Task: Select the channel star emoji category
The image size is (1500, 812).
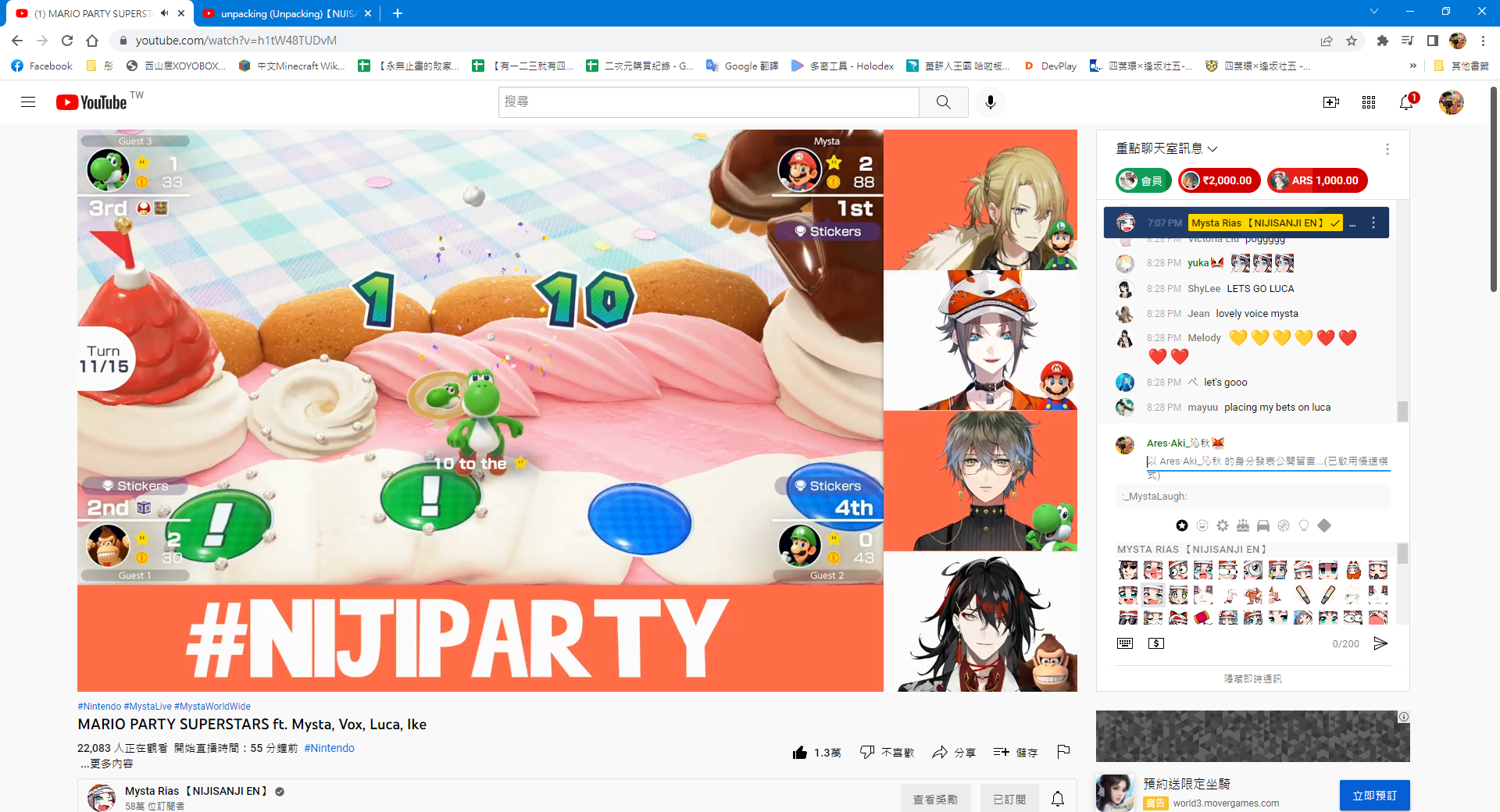Action: tap(1182, 525)
